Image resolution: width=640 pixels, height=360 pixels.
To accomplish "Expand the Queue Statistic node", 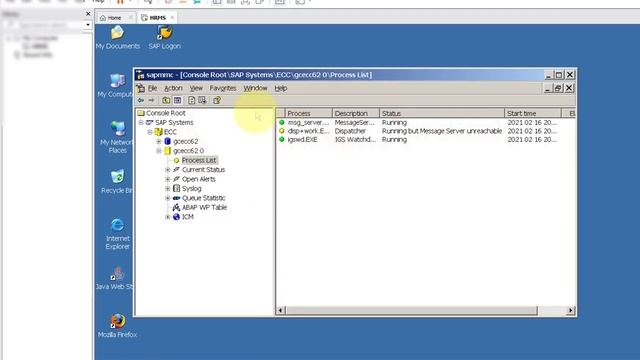I will click(168, 198).
